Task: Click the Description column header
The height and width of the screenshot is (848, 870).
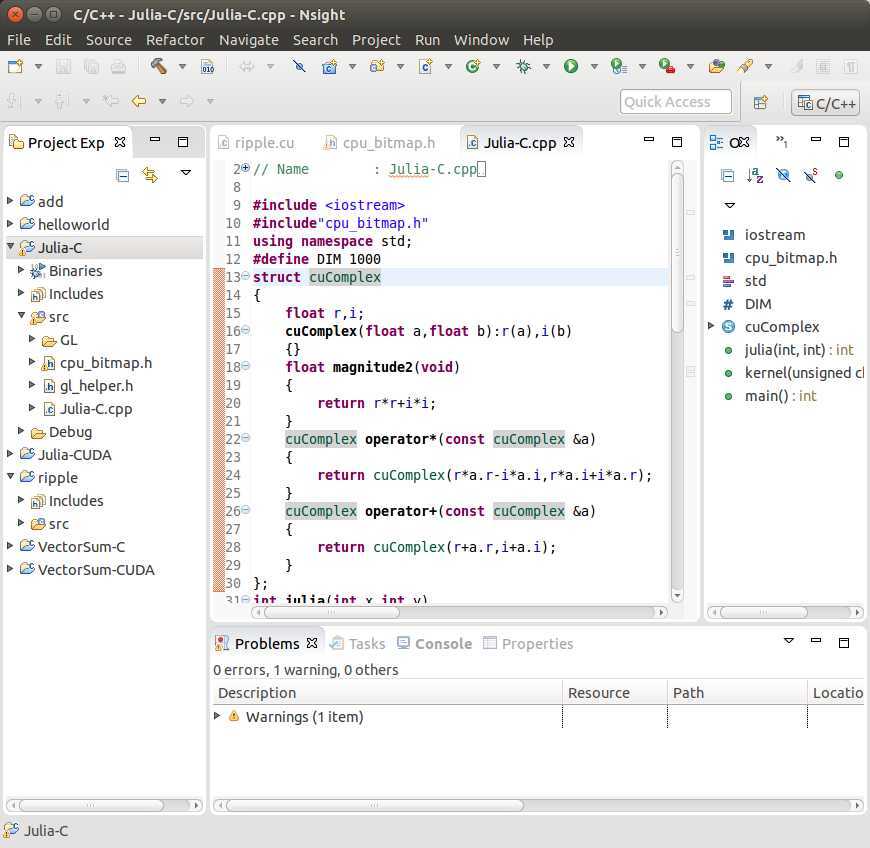Action: coord(387,693)
